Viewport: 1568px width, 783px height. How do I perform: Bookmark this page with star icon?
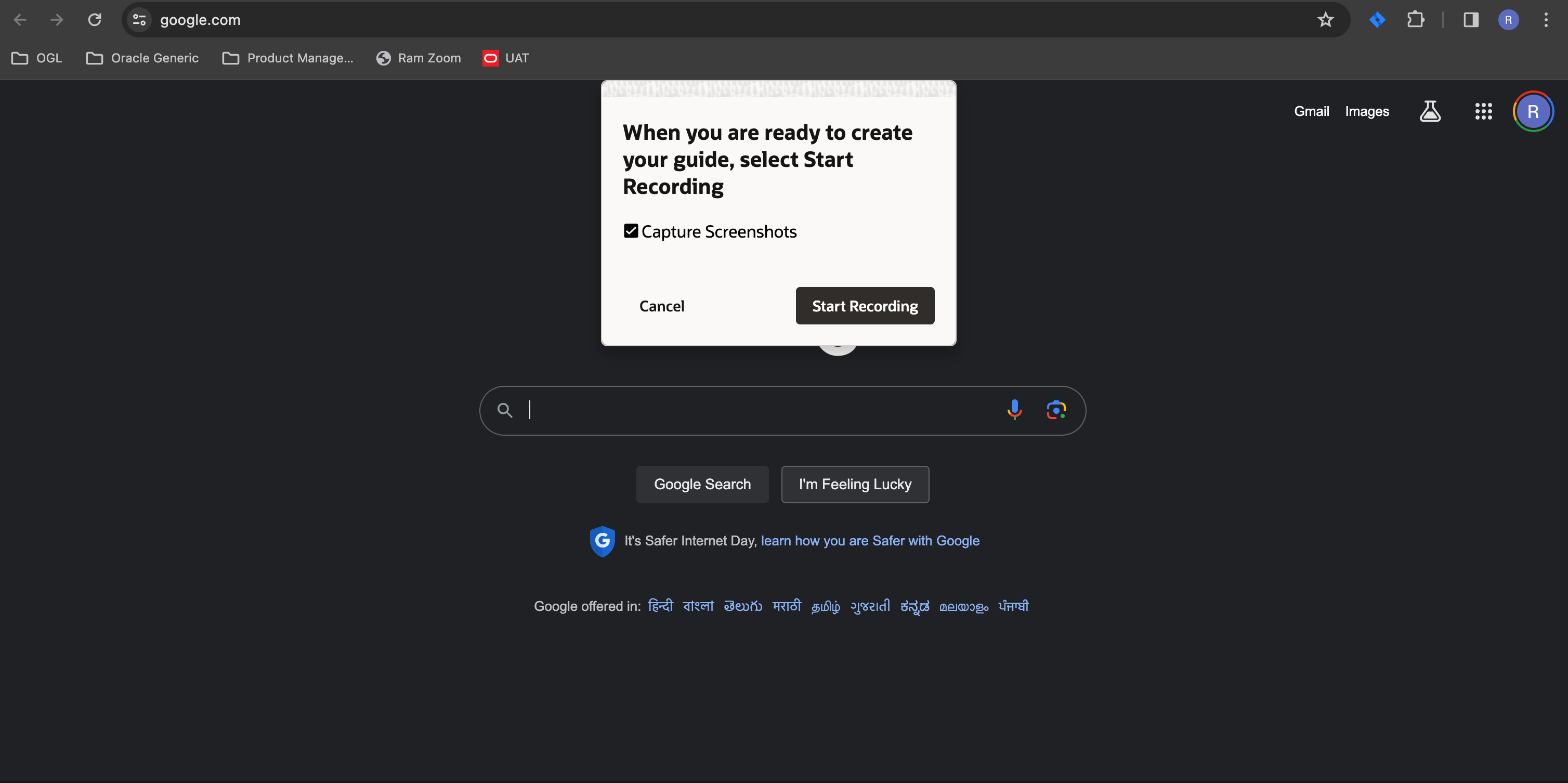pyautogui.click(x=1325, y=20)
